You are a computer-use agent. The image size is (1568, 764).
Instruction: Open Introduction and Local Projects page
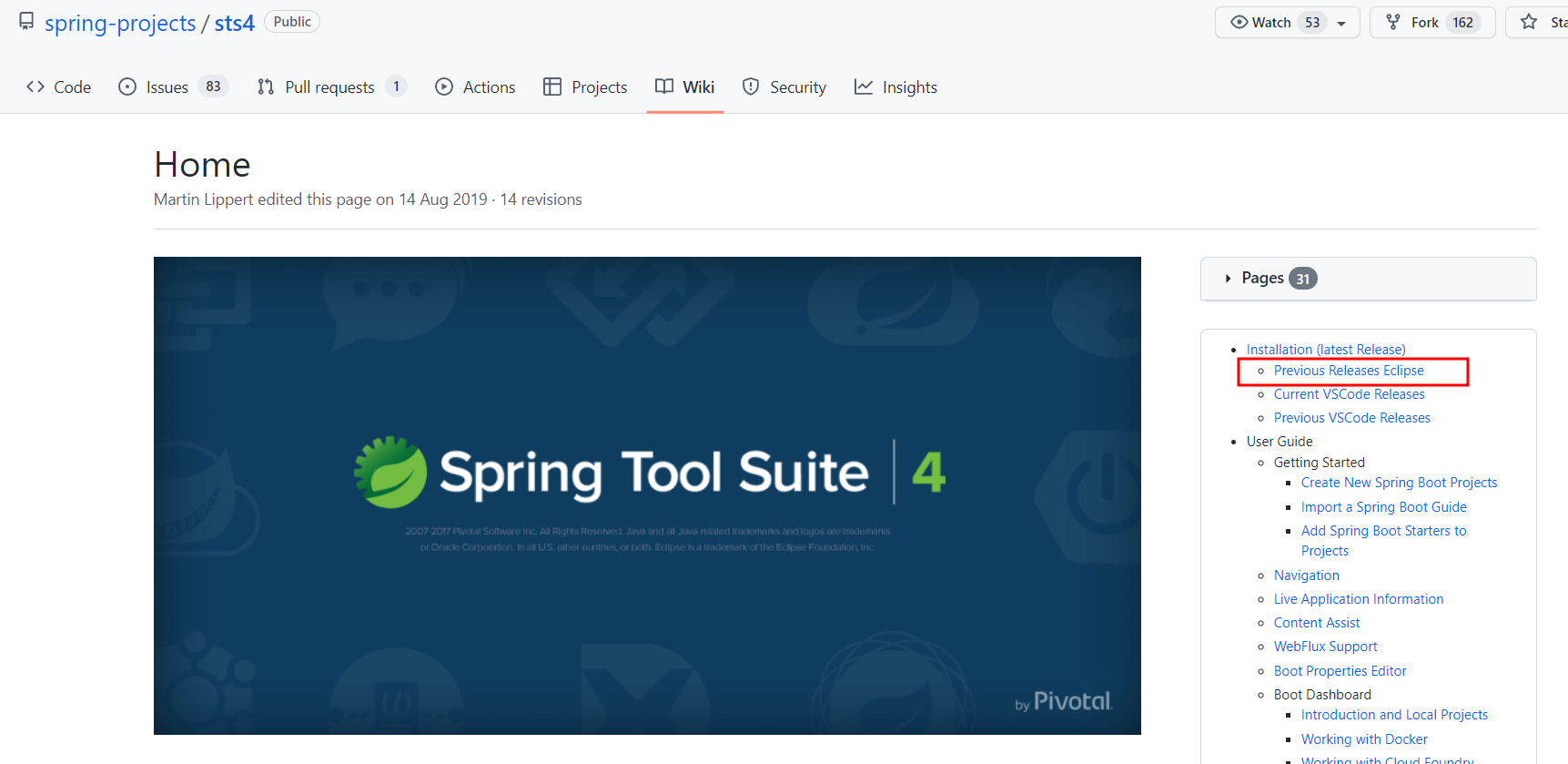click(1394, 715)
